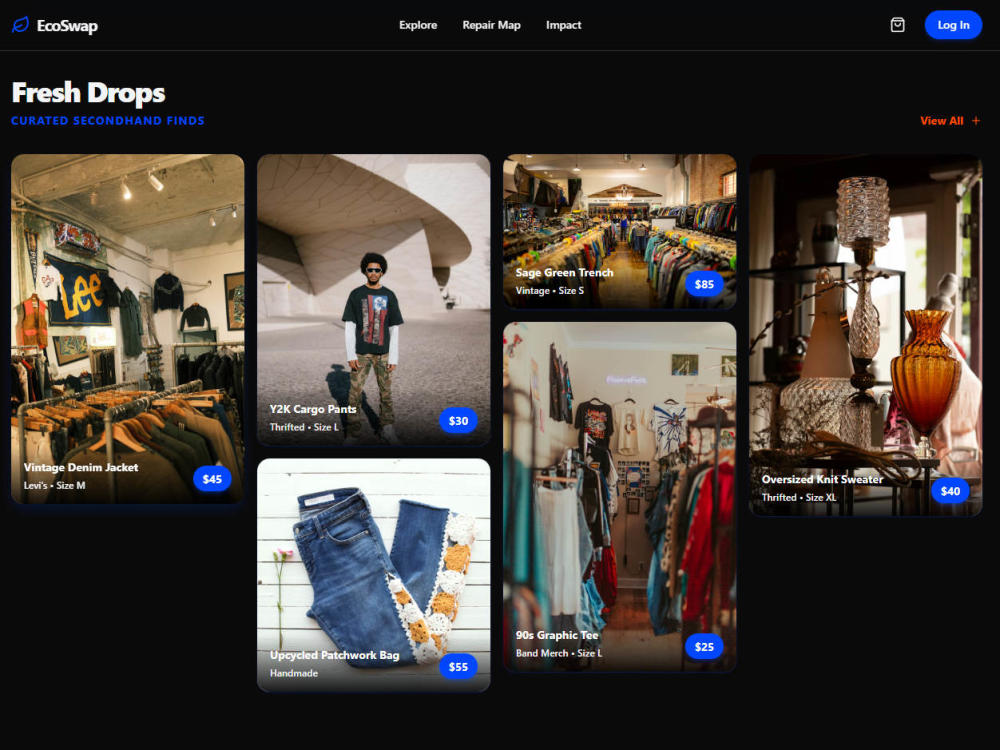
Task: Click the Fresh Drops heading
Action: pyautogui.click(x=89, y=92)
